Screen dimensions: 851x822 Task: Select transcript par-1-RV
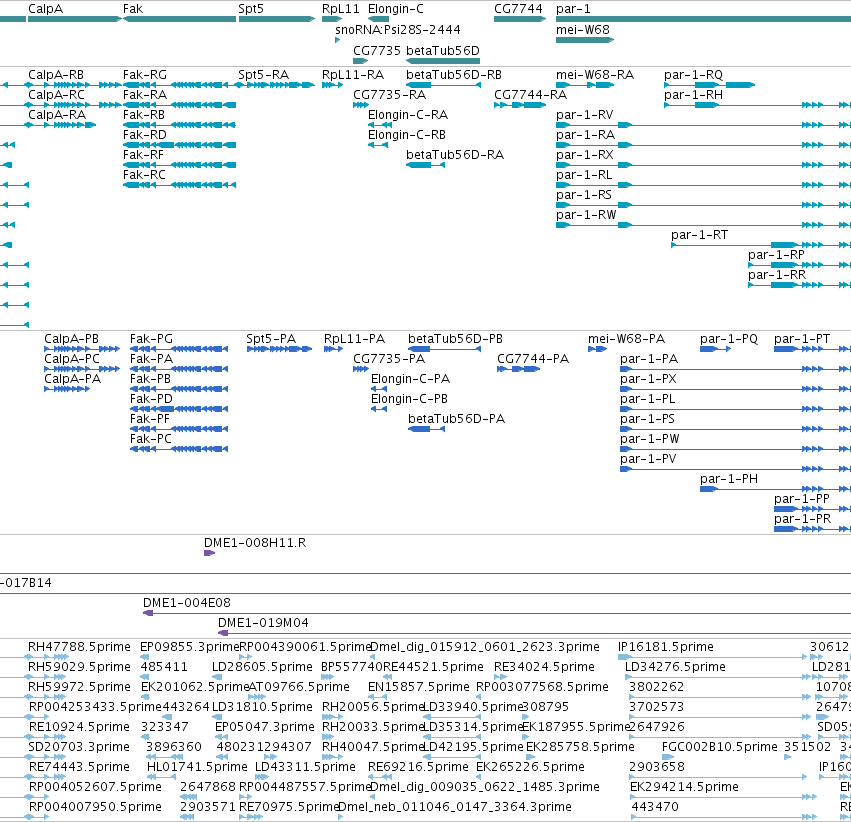[x=703, y=125]
